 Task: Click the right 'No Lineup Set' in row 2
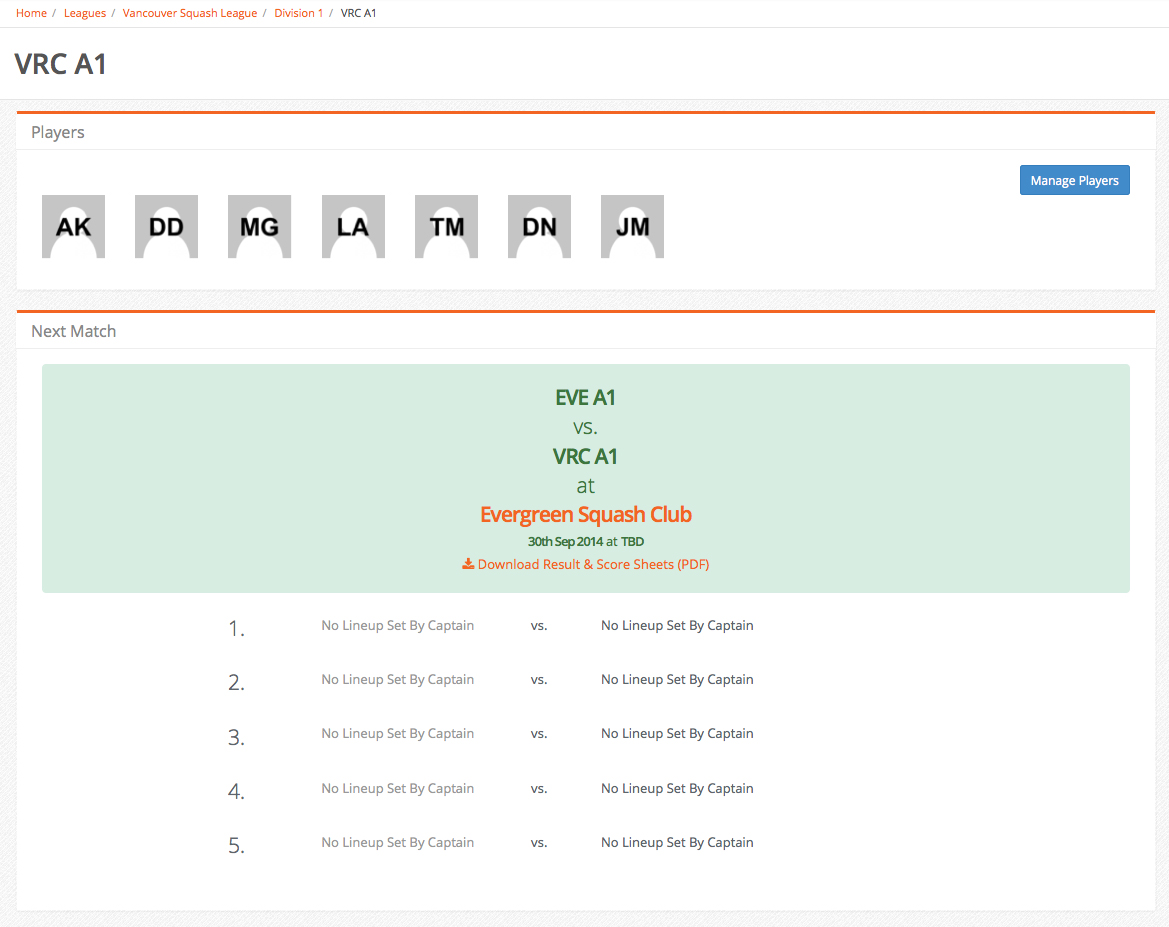click(677, 679)
